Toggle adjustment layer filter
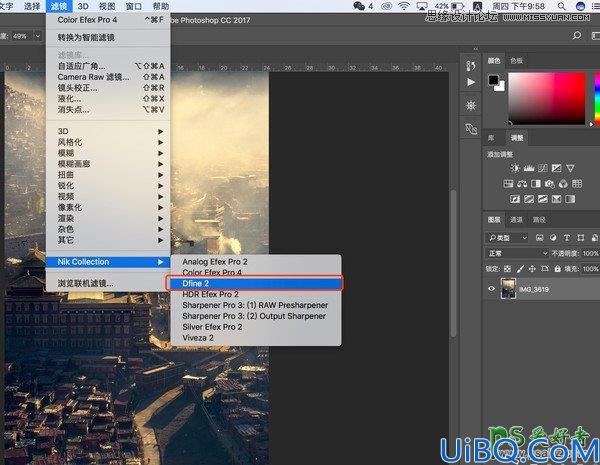The image size is (600, 465). [553, 238]
